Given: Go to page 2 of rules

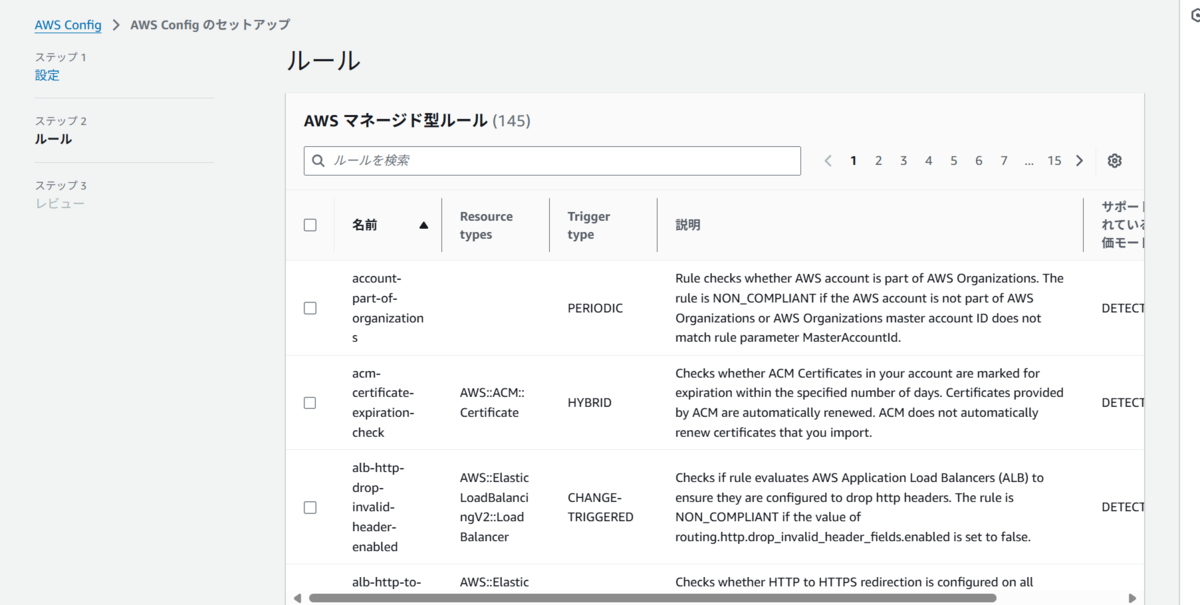Looking at the screenshot, I should tap(878, 161).
